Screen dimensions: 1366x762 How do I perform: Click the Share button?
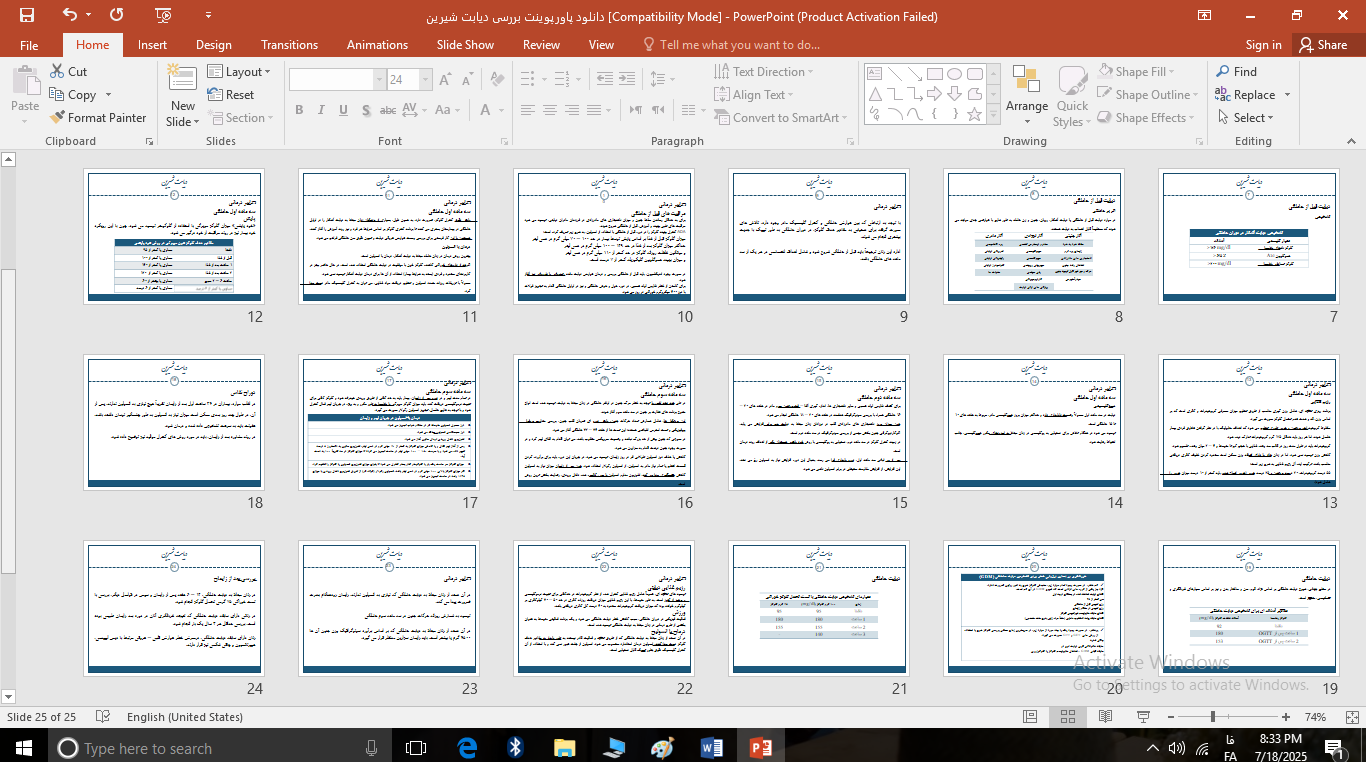click(1322, 45)
